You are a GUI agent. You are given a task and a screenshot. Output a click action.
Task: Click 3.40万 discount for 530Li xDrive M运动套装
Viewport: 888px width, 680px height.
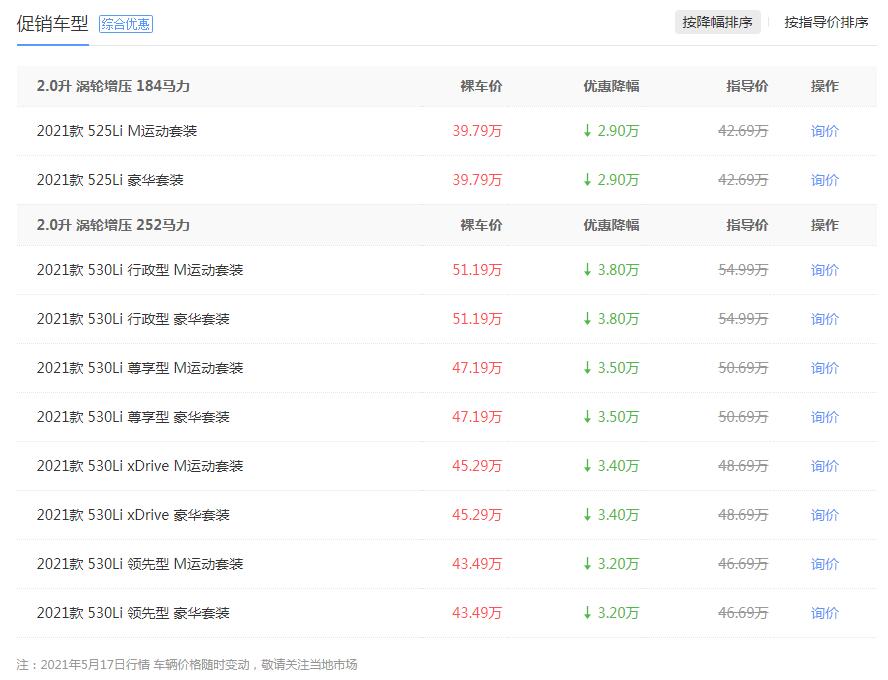[612, 466]
